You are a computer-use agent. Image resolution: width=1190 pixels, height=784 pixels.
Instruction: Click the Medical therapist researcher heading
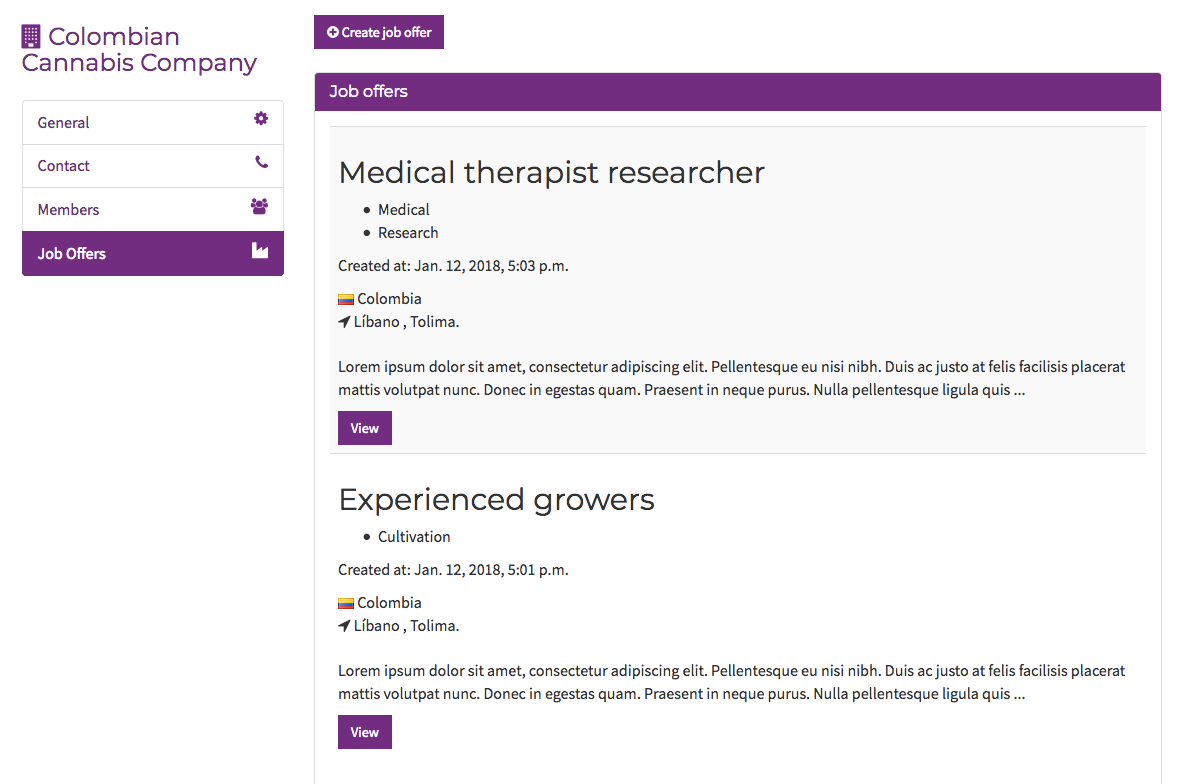tap(551, 172)
